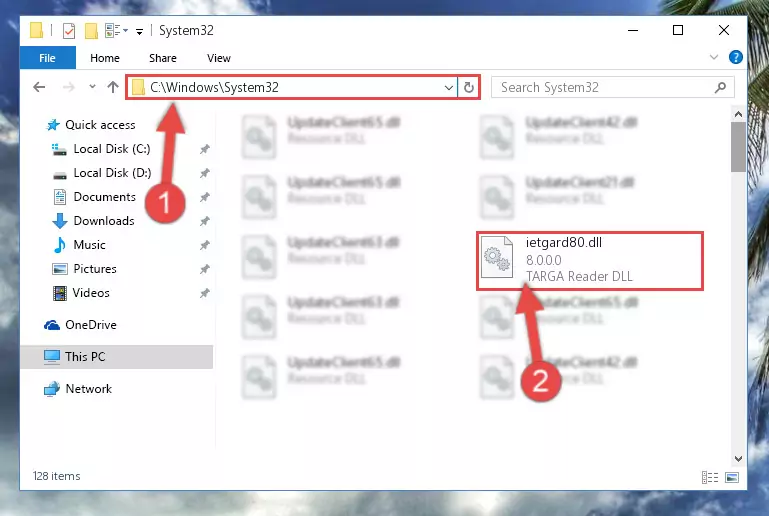Open Customize Quick Access Toolbar dropdown
769x516 pixels.
tap(140, 31)
